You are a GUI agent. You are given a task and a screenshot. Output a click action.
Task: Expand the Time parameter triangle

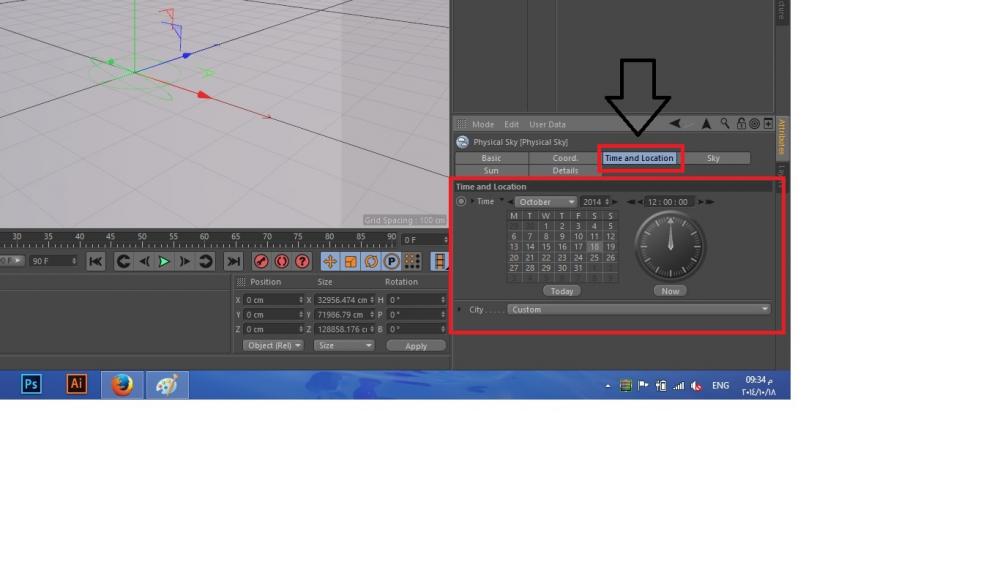(472, 201)
